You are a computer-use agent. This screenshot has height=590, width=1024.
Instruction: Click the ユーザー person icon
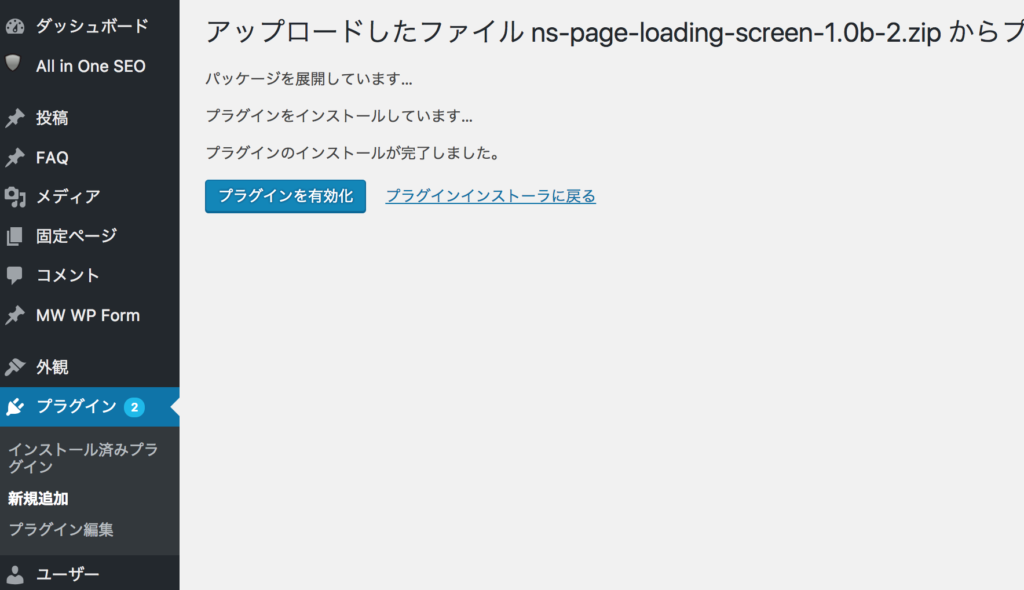click(x=15, y=574)
